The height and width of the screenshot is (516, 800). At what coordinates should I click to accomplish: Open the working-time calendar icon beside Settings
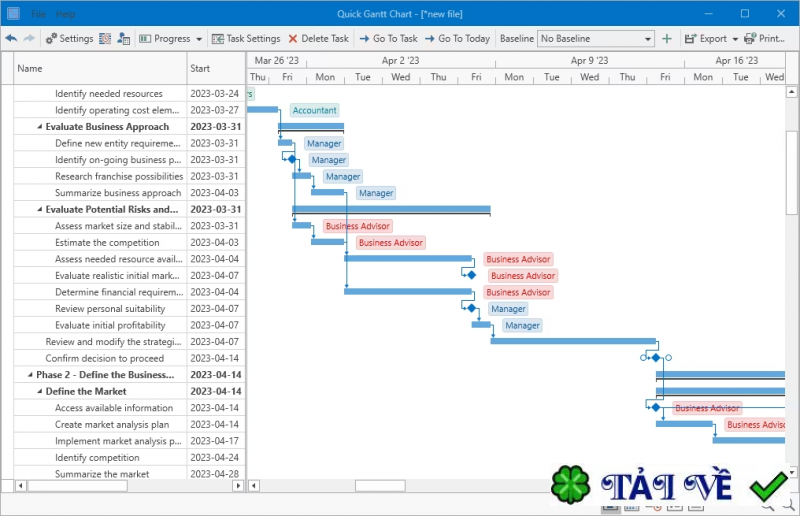click(x=105, y=39)
